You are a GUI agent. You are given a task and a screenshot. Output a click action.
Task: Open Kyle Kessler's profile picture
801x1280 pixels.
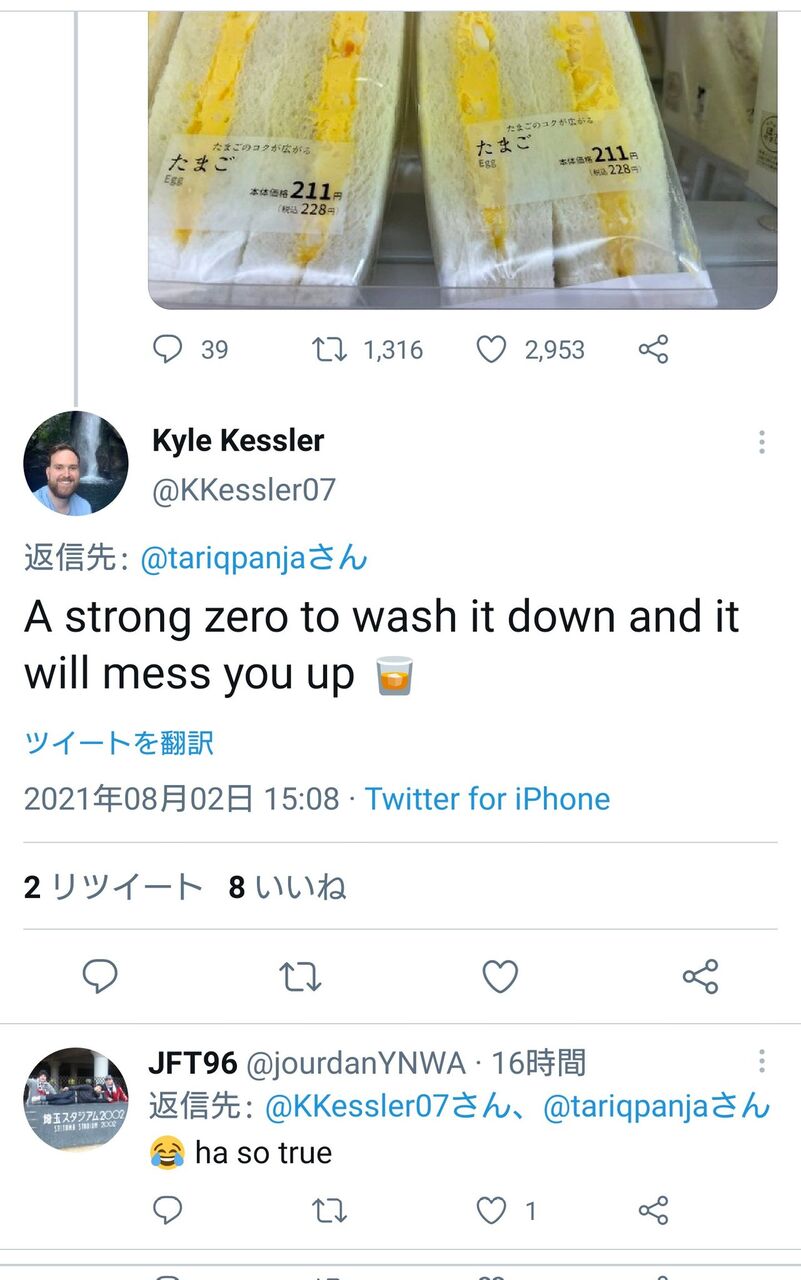[76, 463]
